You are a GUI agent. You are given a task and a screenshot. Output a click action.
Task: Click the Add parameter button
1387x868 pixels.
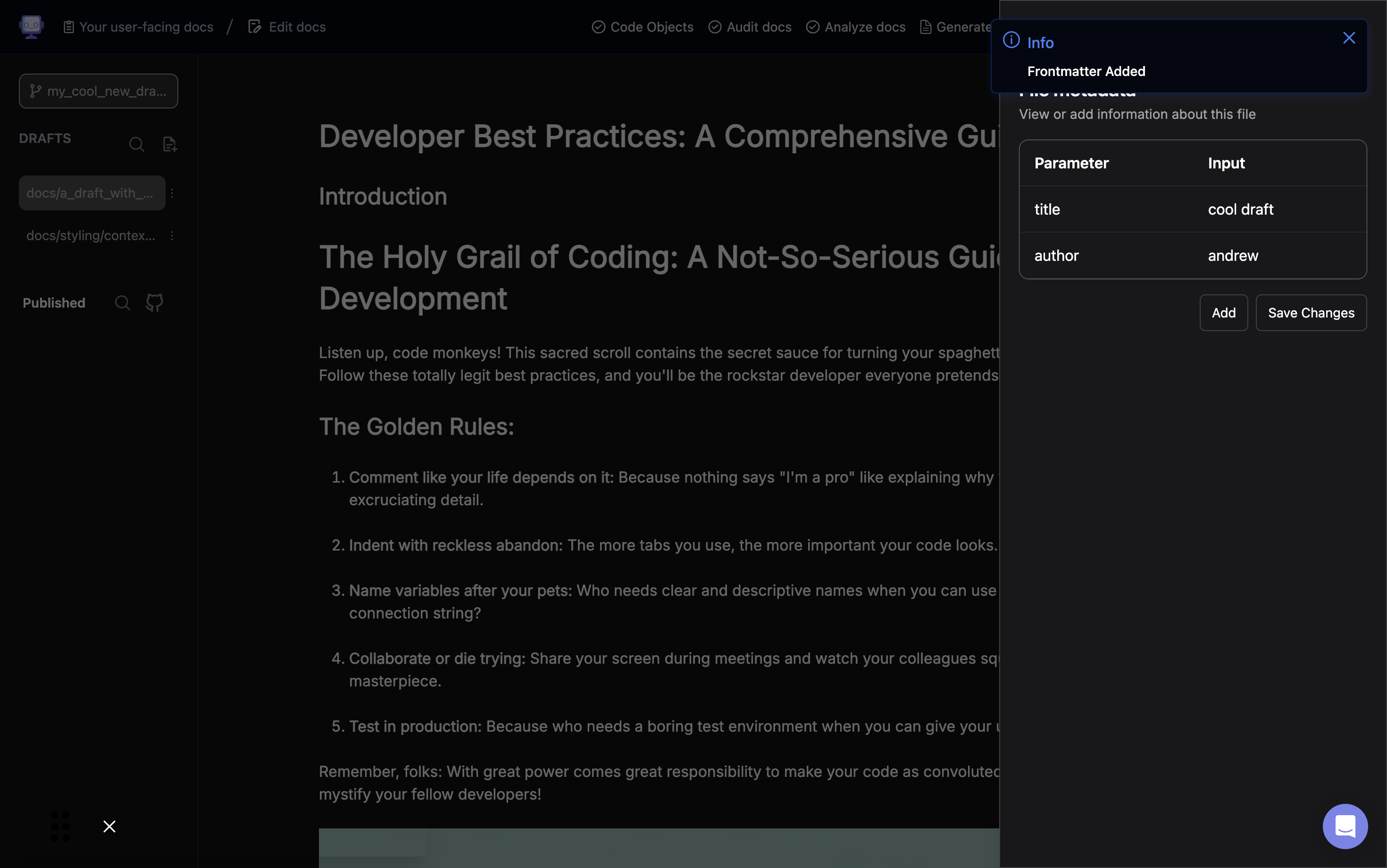[x=1223, y=313]
